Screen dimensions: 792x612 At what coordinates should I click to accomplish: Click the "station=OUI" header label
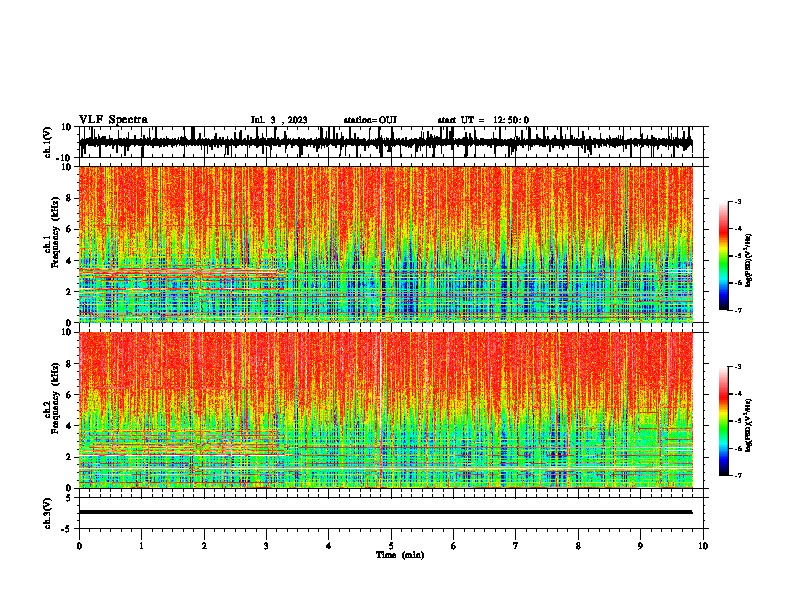(x=370, y=120)
